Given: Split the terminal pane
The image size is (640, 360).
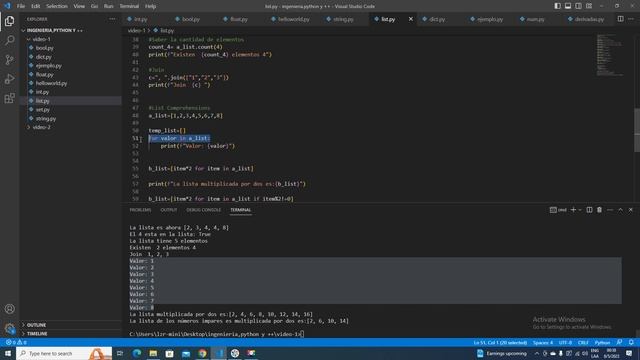Looking at the screenshot, I should point(589,210).
